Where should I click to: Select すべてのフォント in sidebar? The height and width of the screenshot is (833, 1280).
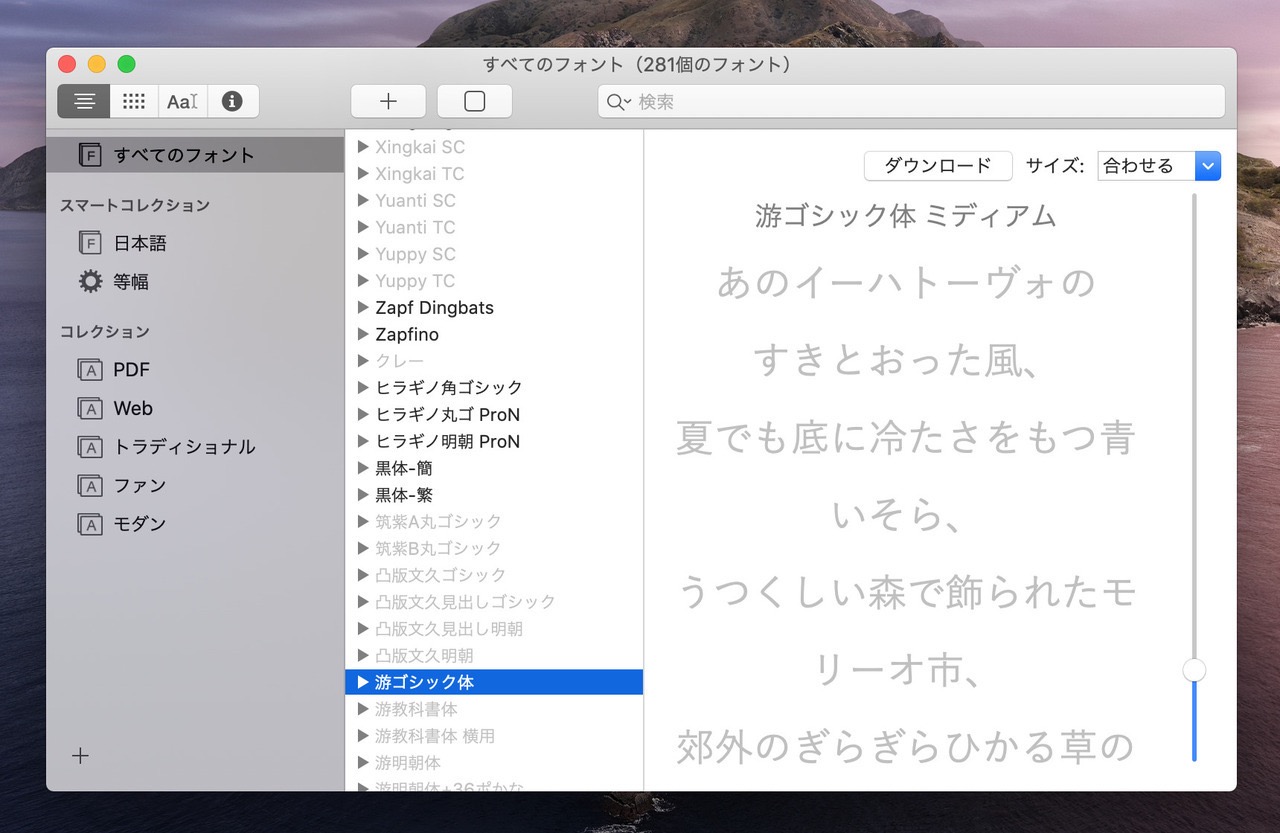pos(195,155)
